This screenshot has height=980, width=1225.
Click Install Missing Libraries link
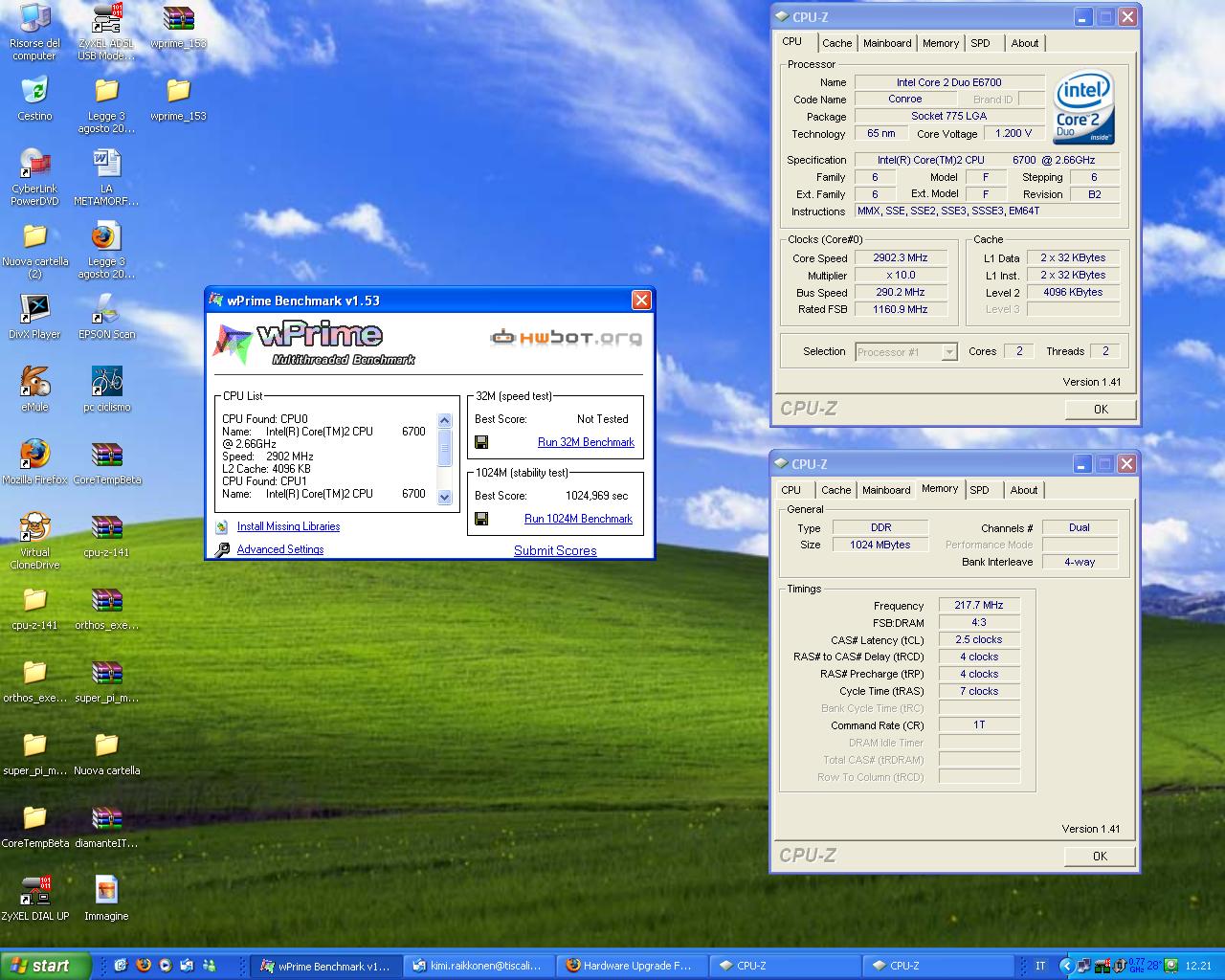[288, 526]
